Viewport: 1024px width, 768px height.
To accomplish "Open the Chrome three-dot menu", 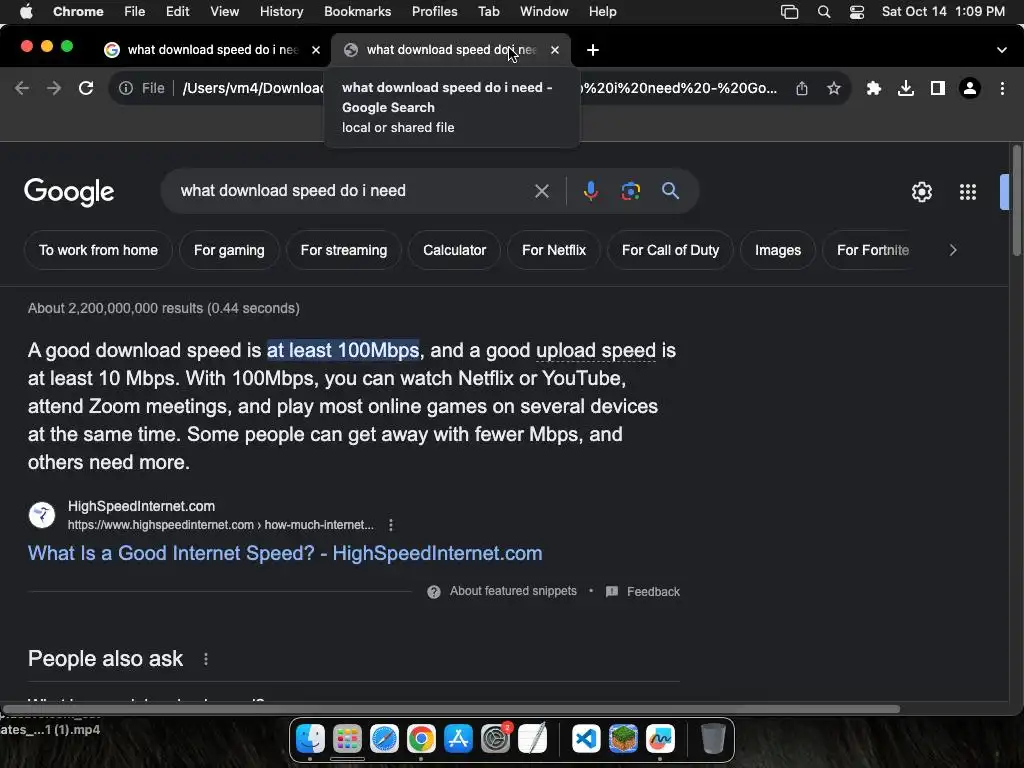I will 1002,88.
